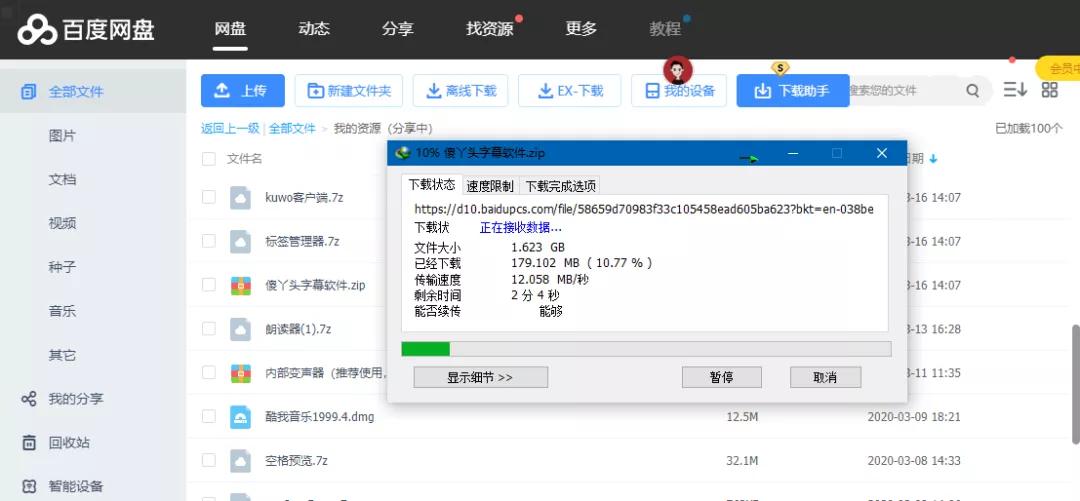Switch to the 动态 navigation tab

pos(314,29)
